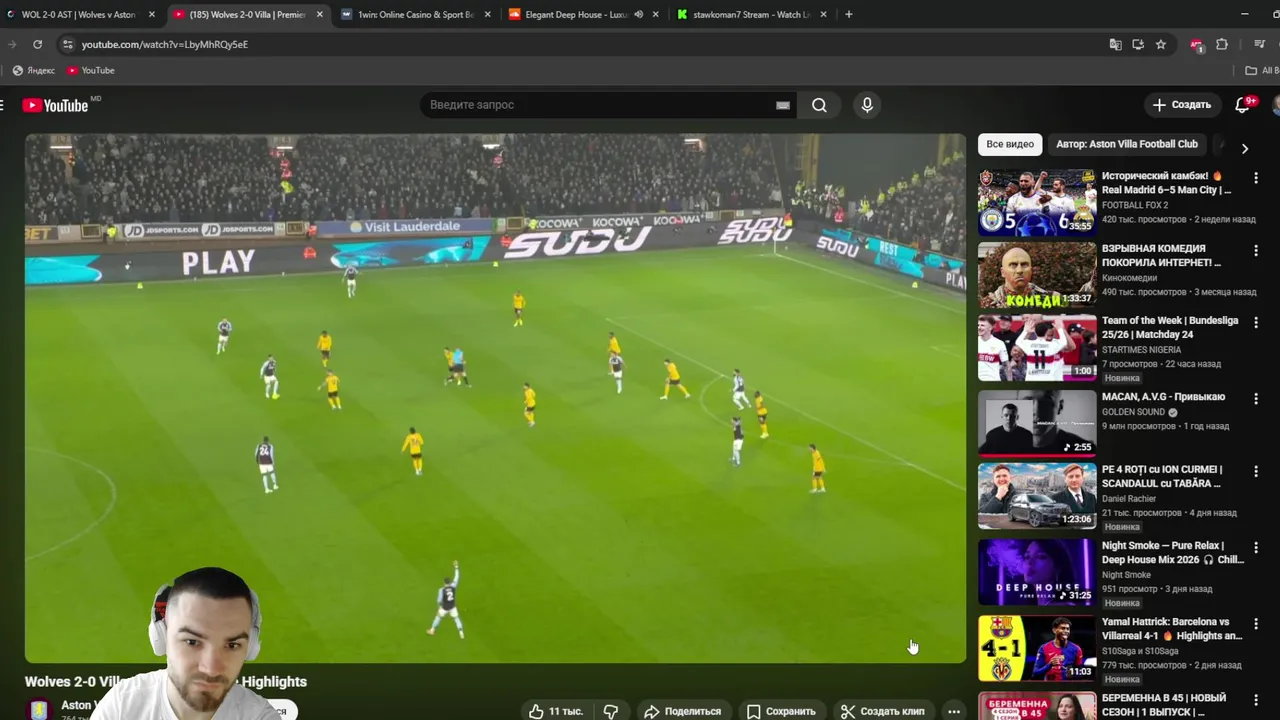Screen dimensions: 1280x720
Task: Click the YouTube logo home link
Action: (56, 105)
